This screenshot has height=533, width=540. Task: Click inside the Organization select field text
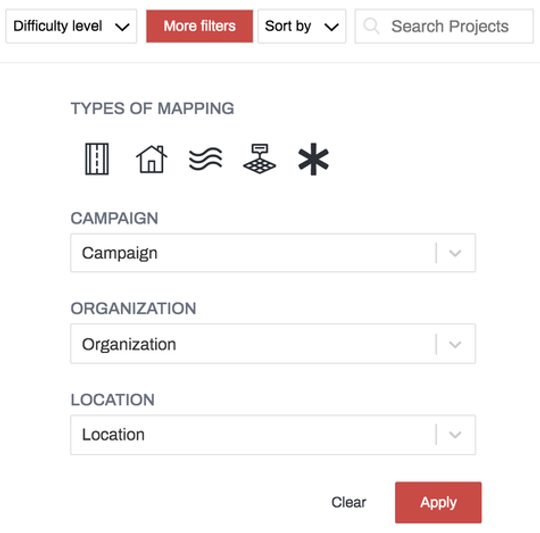click(x=129, y=344)
